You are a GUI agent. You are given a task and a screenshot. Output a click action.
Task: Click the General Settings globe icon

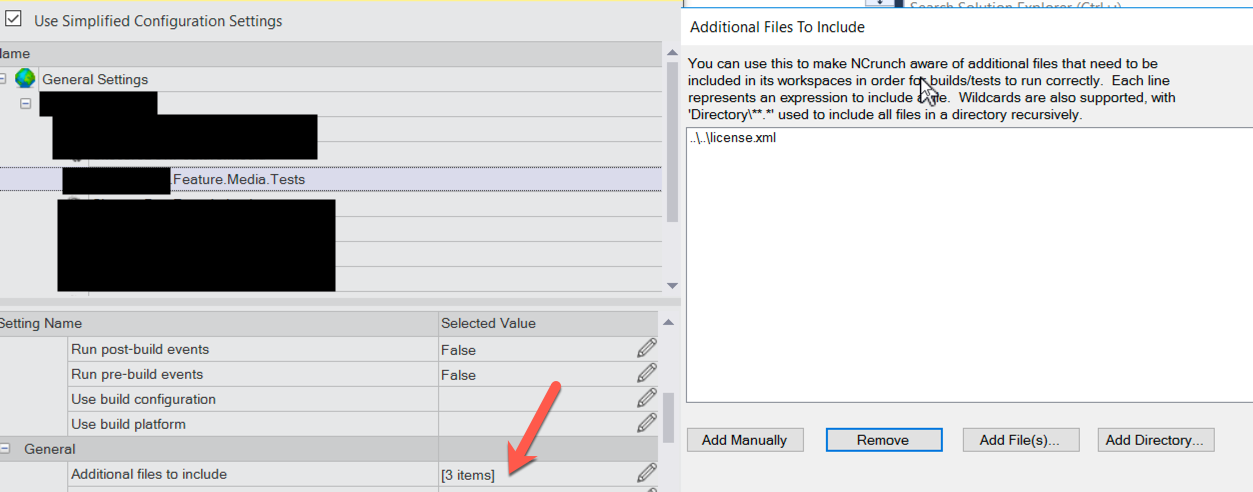point(25,79)
